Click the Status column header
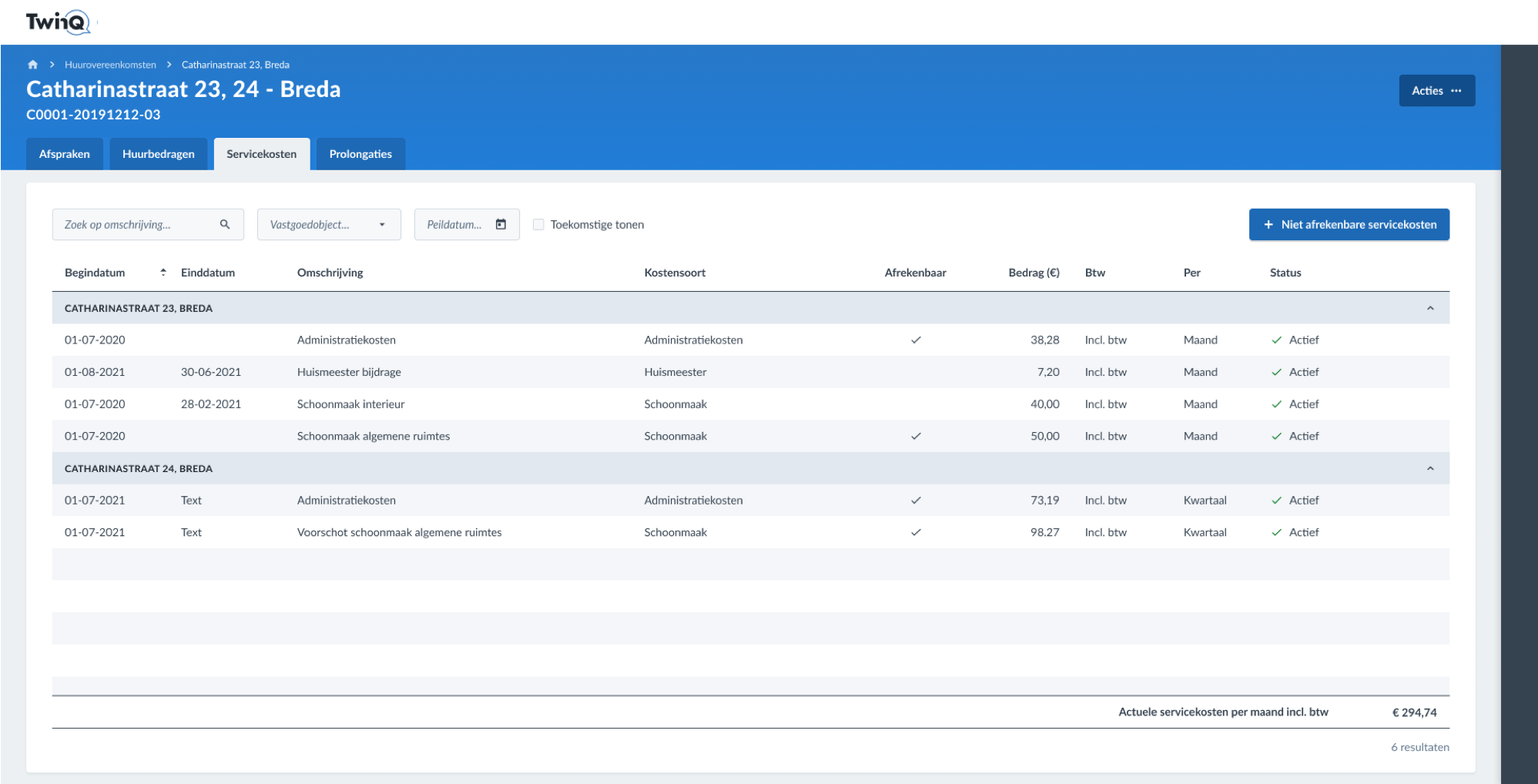 (1285, 273)
